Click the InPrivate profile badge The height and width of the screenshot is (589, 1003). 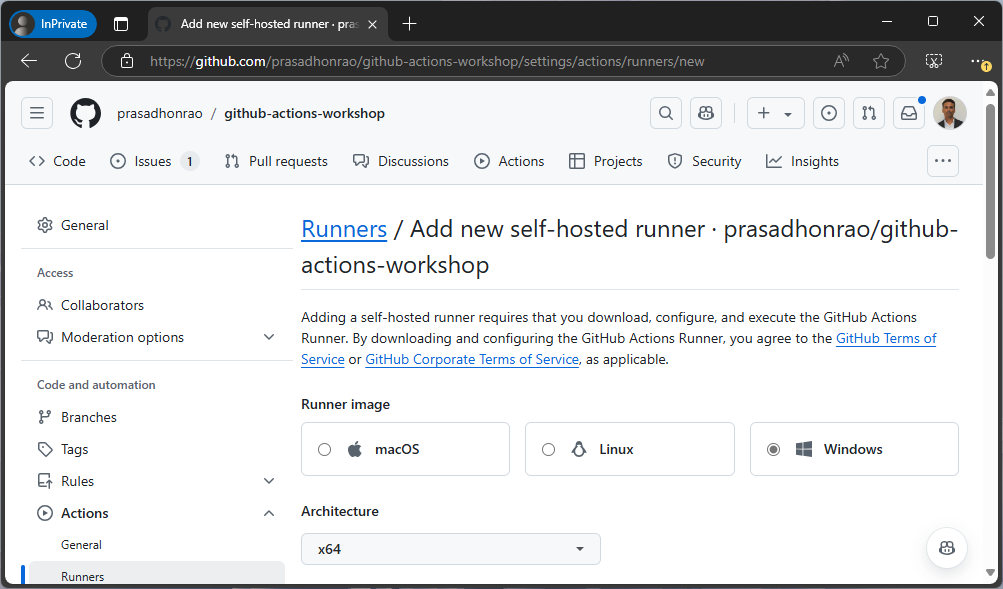click(x=53, y=24)
